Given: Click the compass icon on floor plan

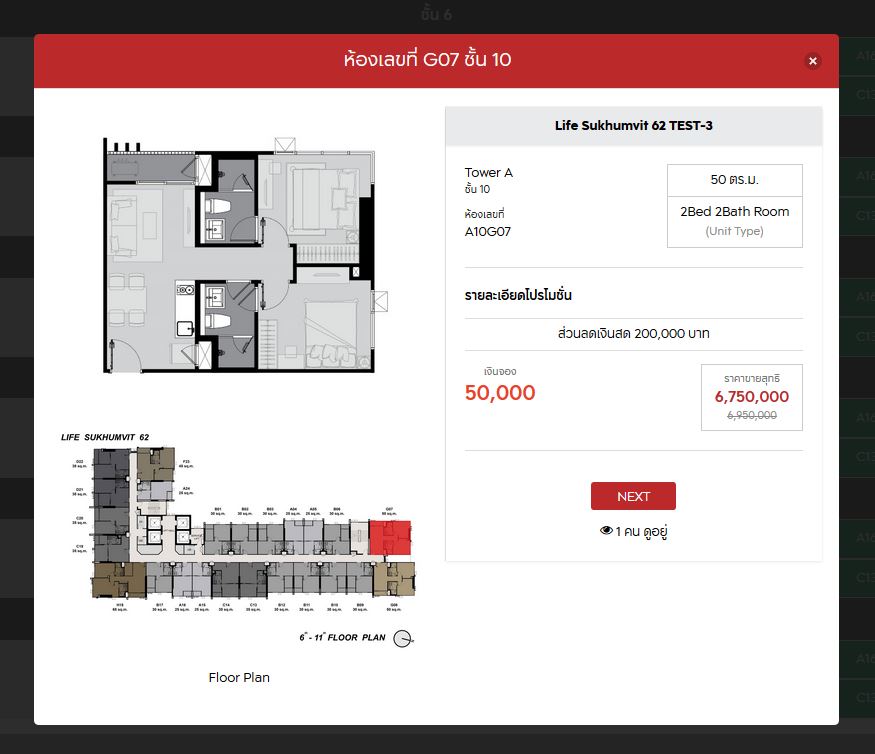Looking at the screenshot, I should pos(403,639).
